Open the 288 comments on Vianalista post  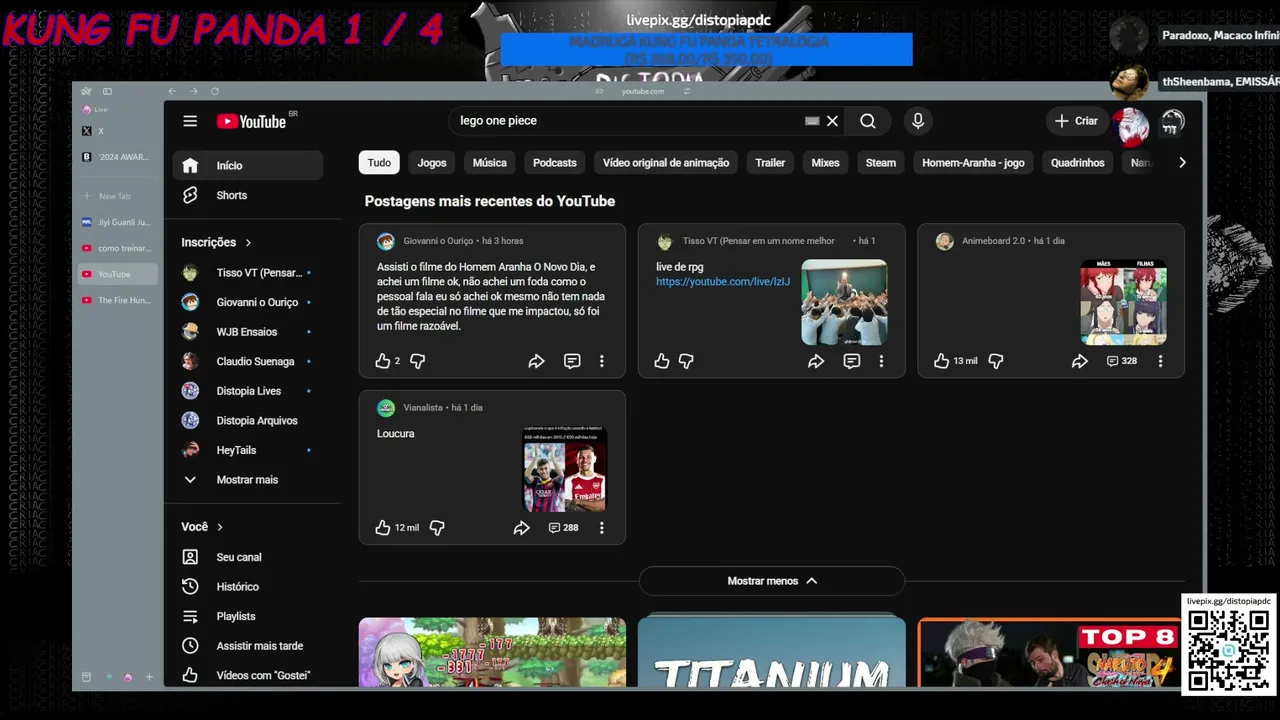[x=563, y=527]
